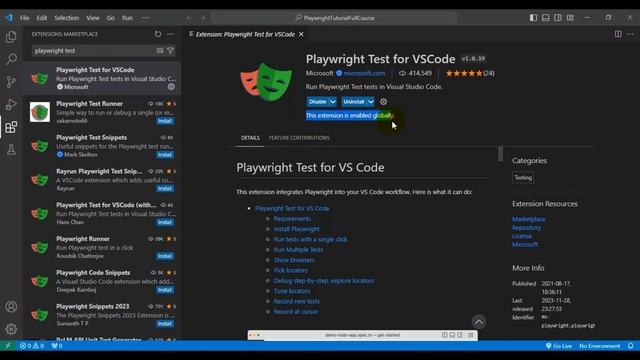The height and width of the screenshot is (360, 640).
Task: Refresh the extensions marketplace list
Action: 158,34
